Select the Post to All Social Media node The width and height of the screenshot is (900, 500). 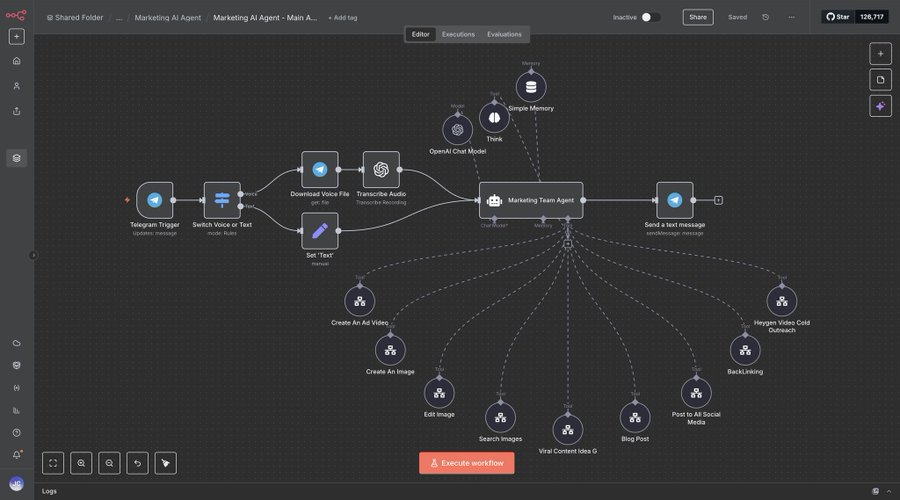coord(696,393)
